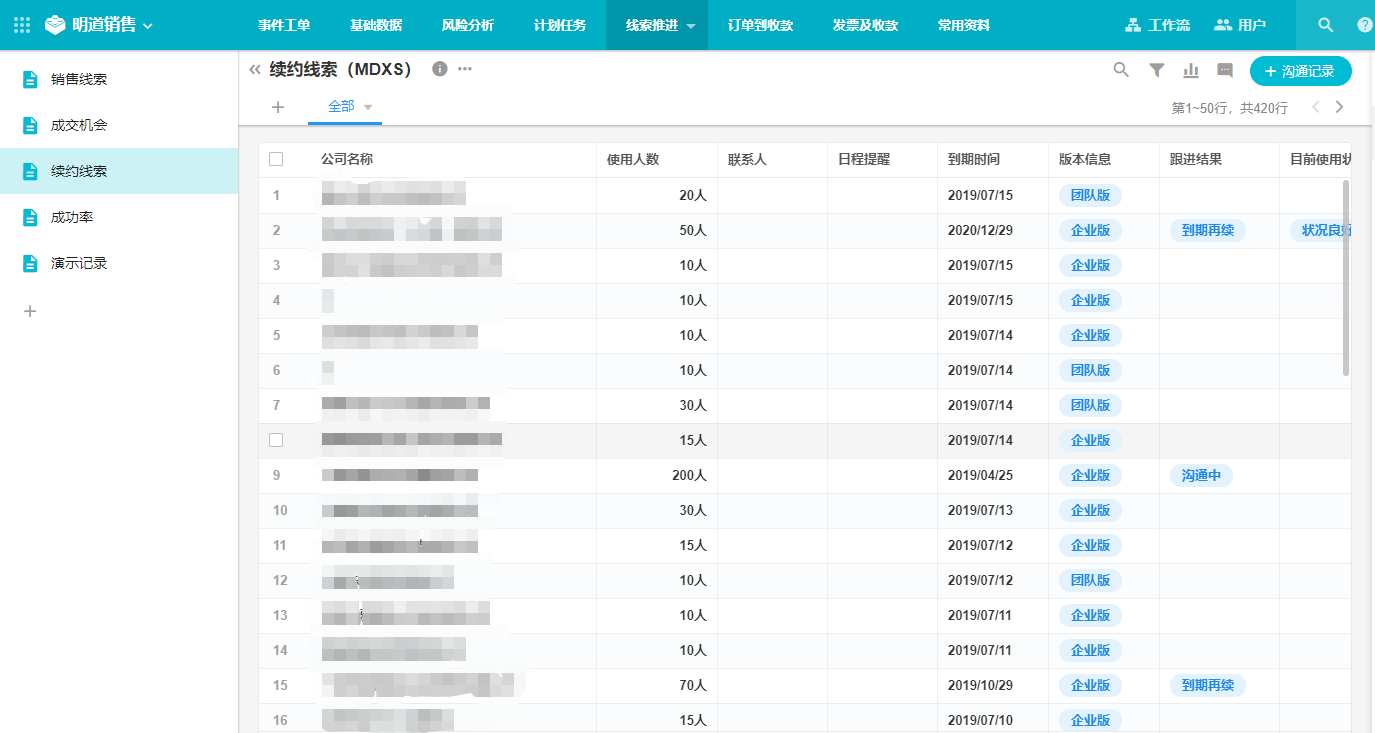This screenshot has width=1375, height=733.
Task: Collapse sidebar with double chevron icon
Action: [255, 69]
